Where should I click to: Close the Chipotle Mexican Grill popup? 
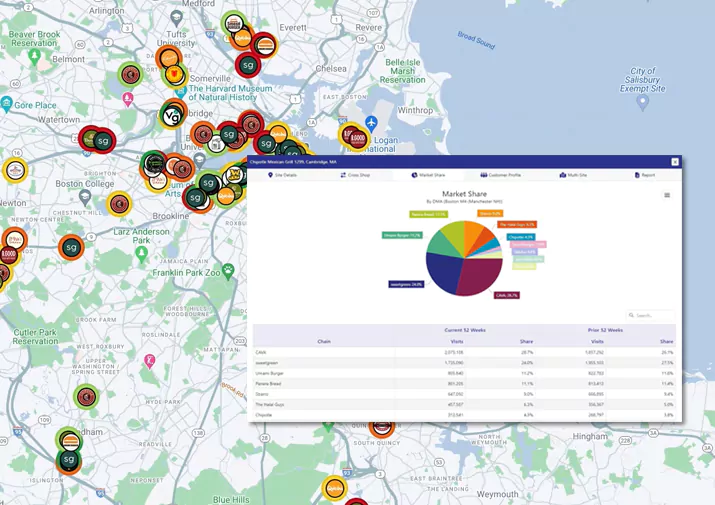pyautogui.click(x=675, y=161)
